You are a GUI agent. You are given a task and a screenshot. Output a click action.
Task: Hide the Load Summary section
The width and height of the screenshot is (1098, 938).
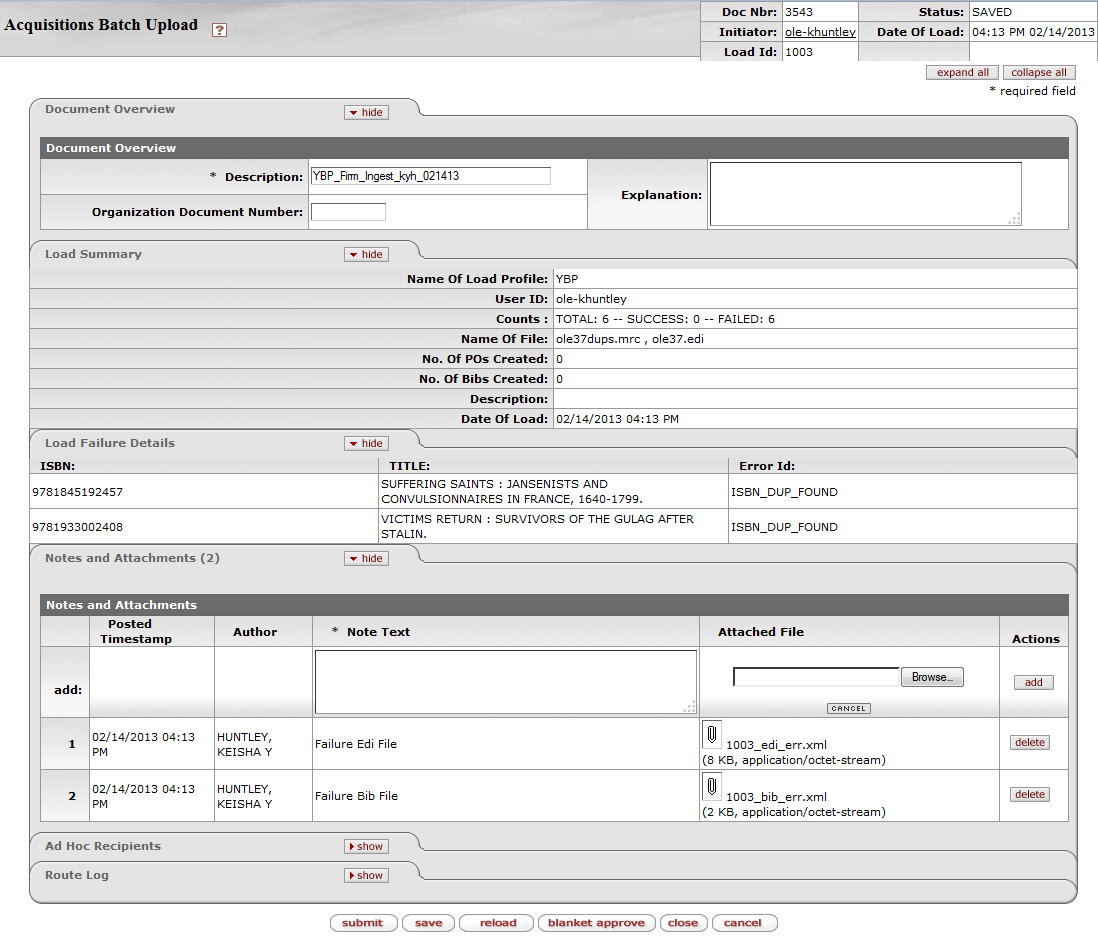tap(366, 255)
